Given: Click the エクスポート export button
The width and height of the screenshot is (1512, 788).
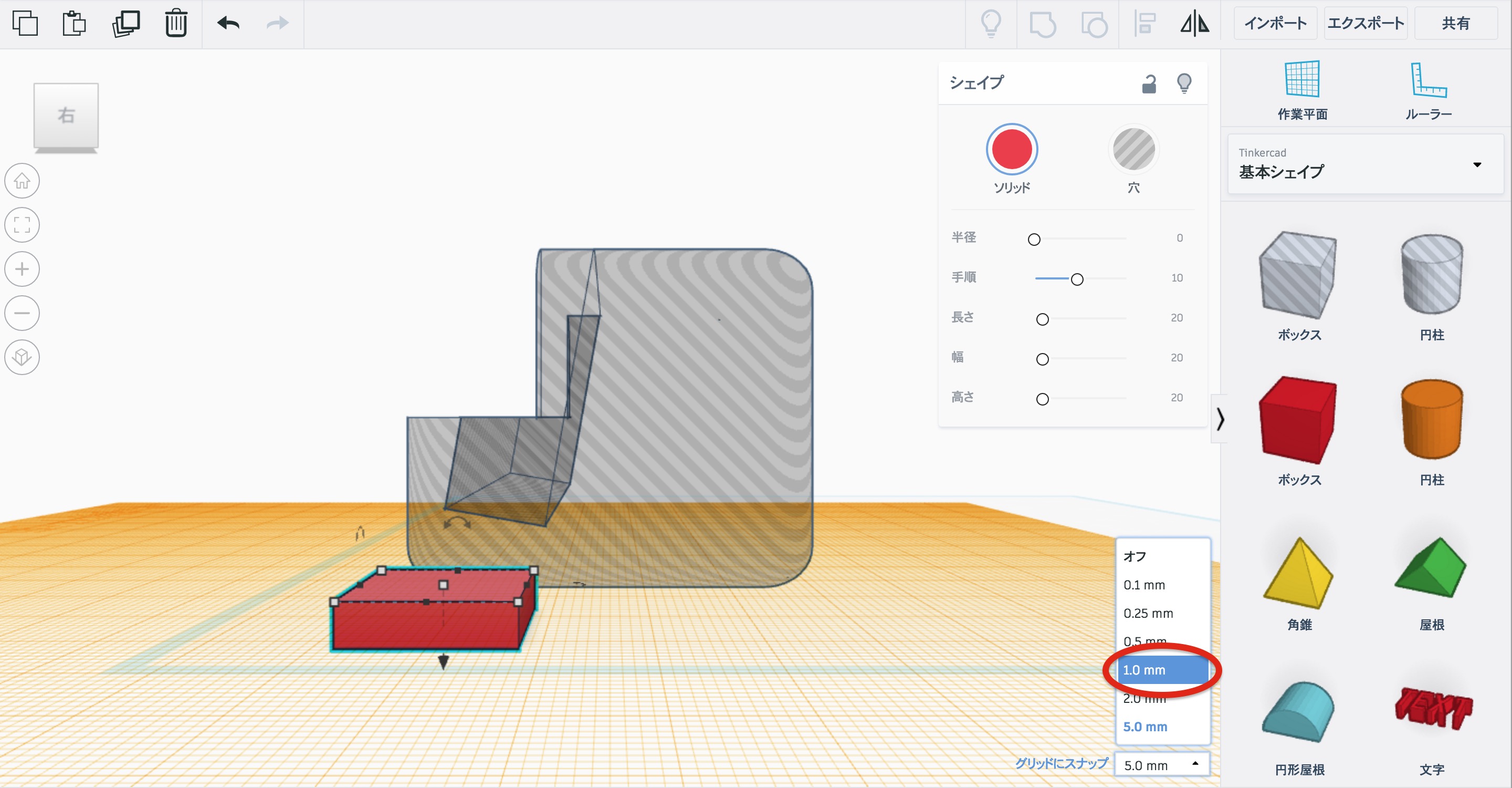Looking at the screenshot, I should (x=1365, y=24).
